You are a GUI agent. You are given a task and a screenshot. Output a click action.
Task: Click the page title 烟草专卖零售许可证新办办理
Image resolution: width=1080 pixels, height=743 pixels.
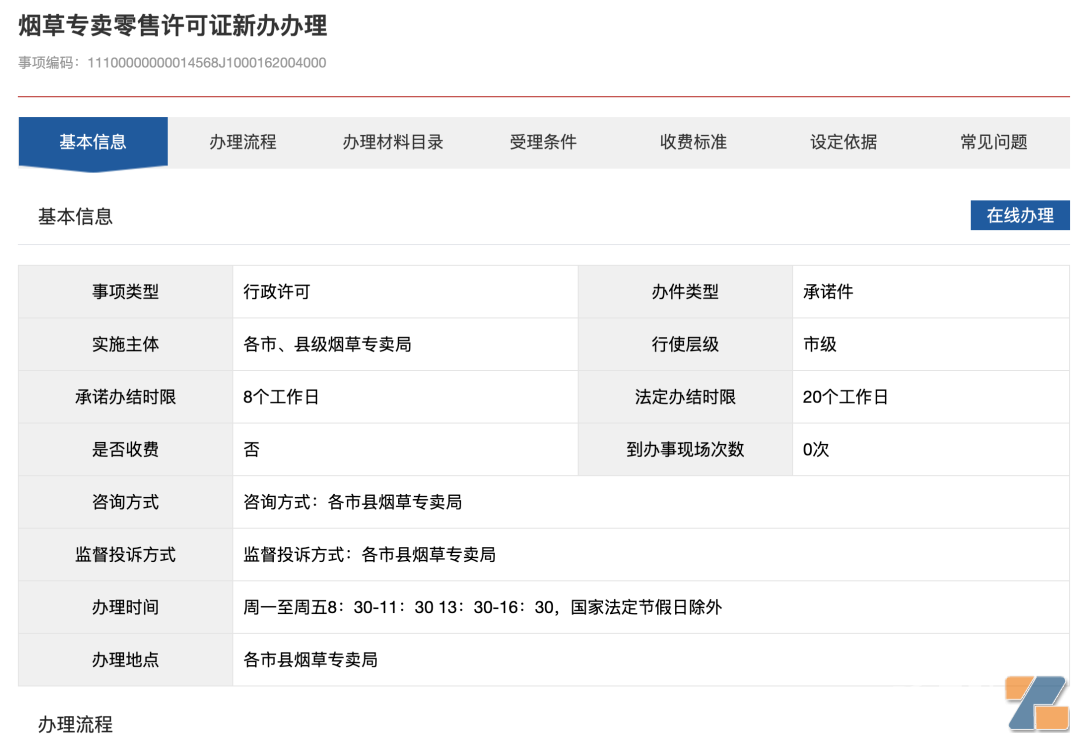170,27
